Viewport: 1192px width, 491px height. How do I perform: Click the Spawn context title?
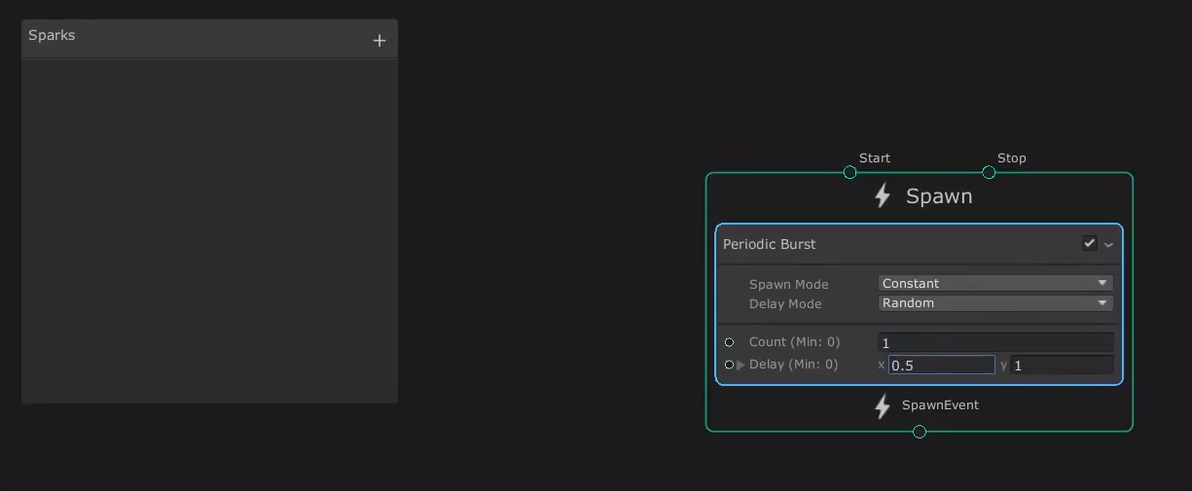pos(938,196)
